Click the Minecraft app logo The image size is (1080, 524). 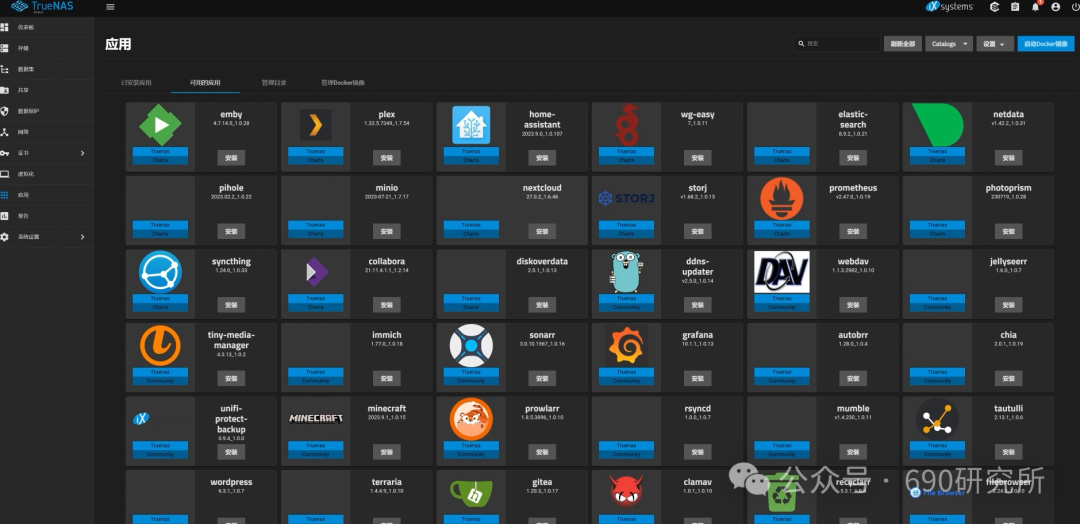point(315,418)
